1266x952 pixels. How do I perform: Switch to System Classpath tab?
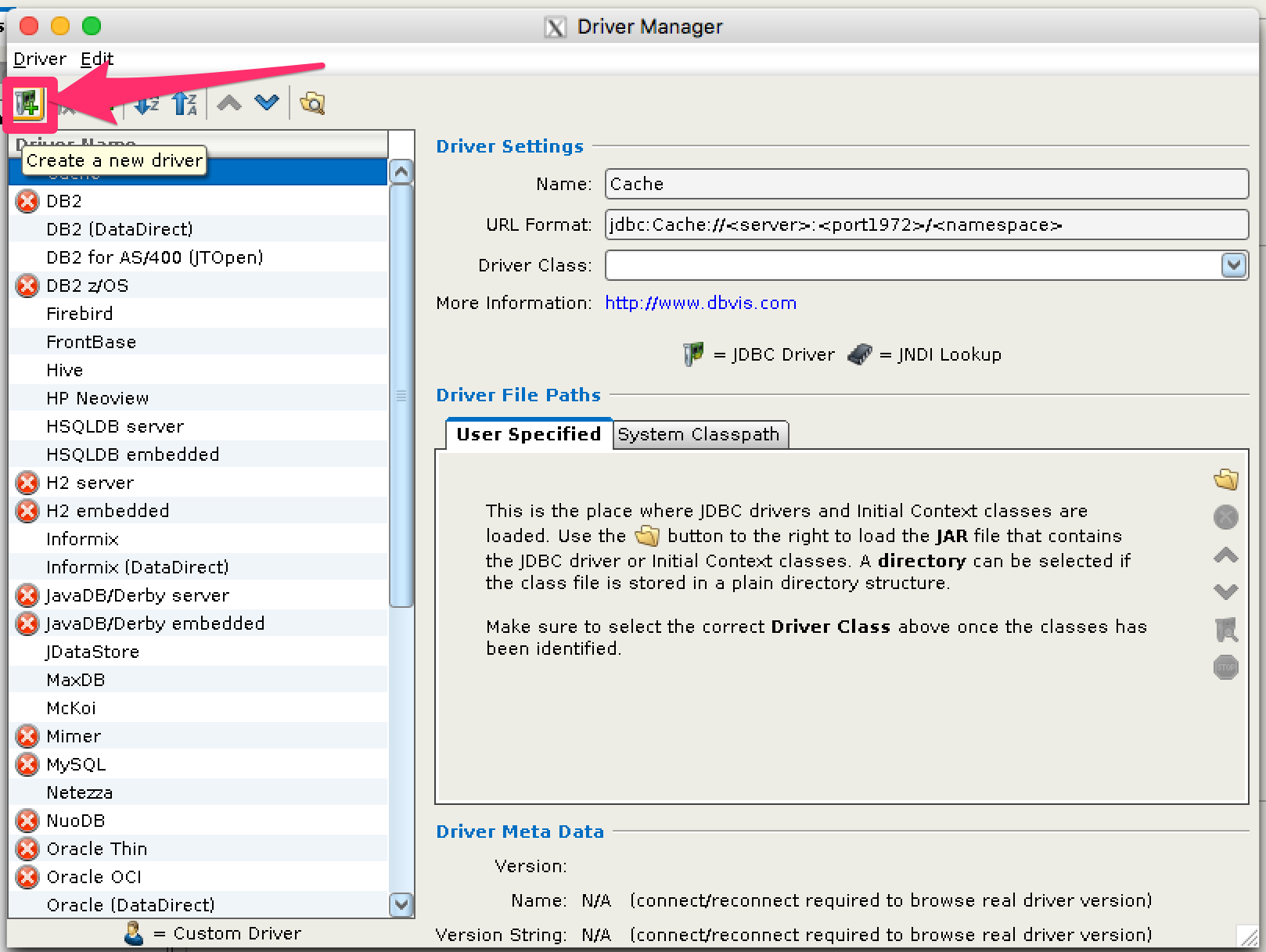pyautogui.click(x=699, y=434)
